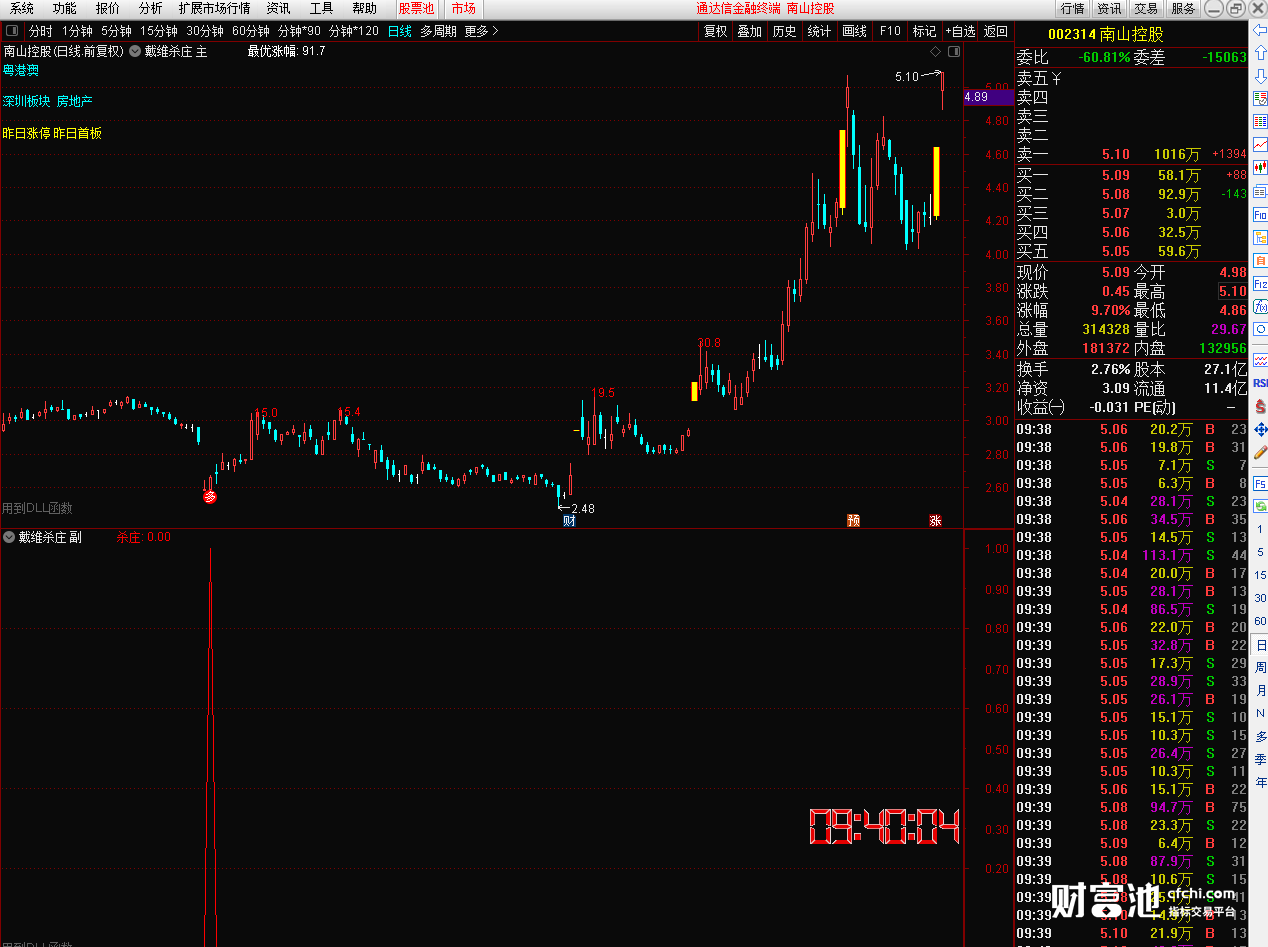Open the 报价 menu
1268x947 pixels.
[x=107, y=8]
